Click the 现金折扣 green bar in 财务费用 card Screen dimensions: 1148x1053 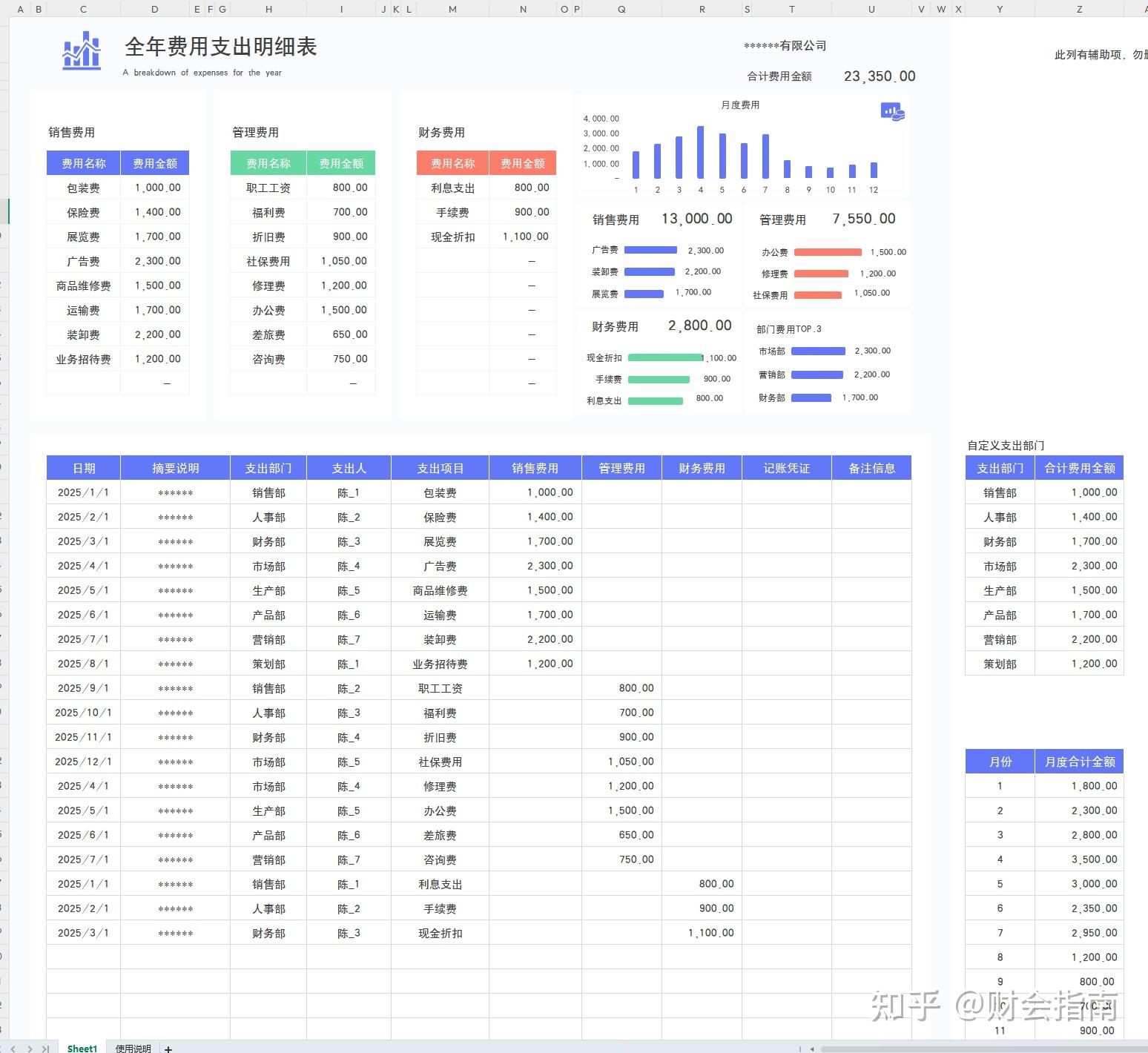point(665,357)
